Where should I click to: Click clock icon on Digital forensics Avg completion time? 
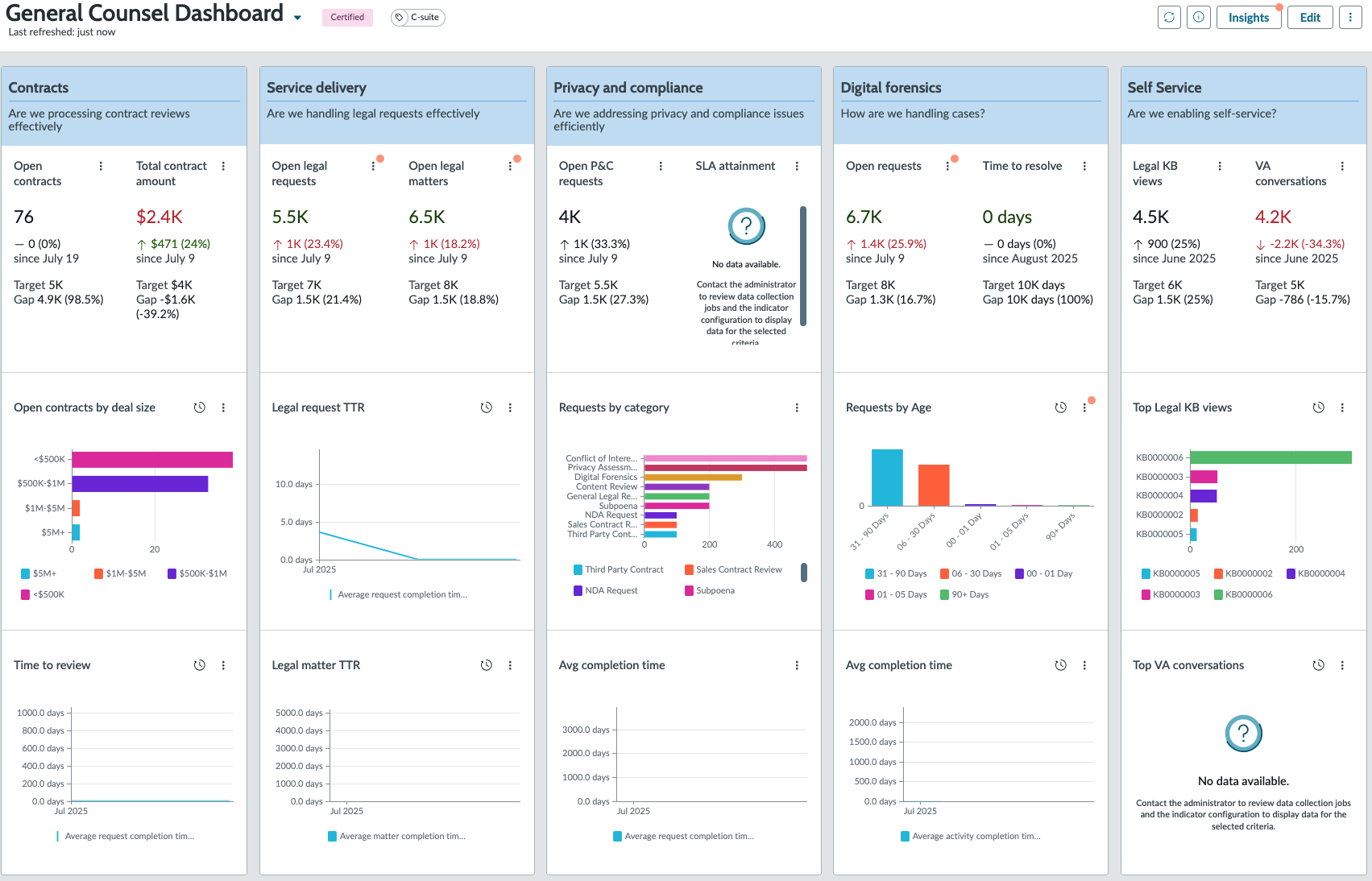(1060, 665)
